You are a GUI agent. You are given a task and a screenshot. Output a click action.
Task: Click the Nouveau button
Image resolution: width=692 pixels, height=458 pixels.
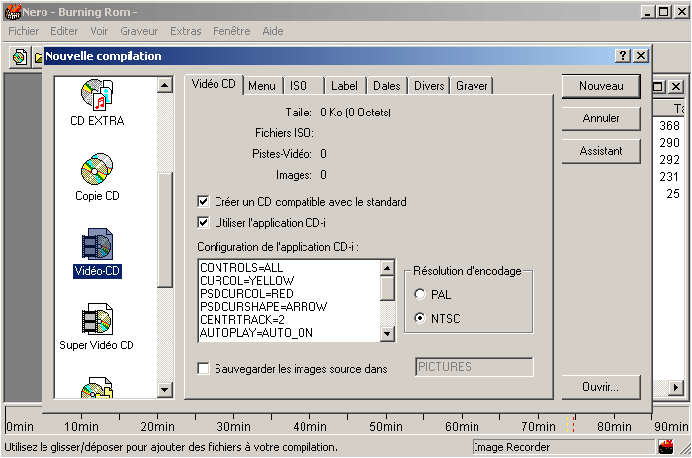(601, 86)
